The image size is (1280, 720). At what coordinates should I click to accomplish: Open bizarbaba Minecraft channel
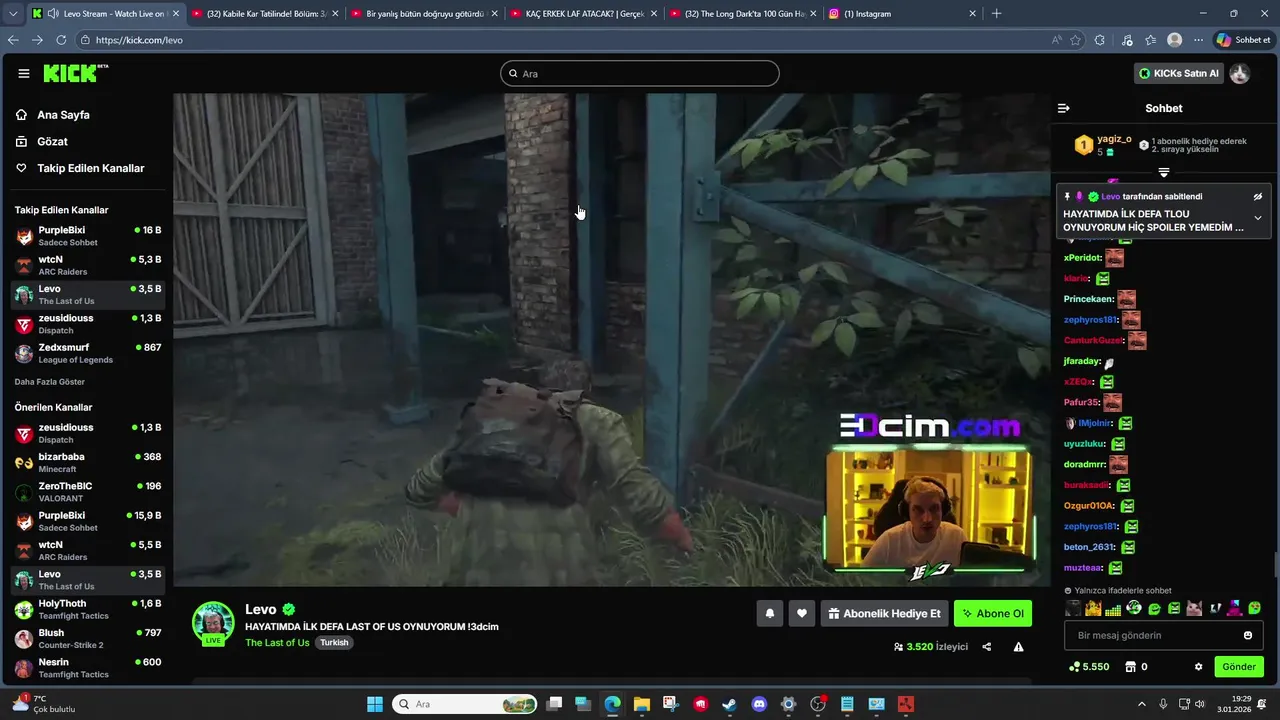tap(88, 462)
